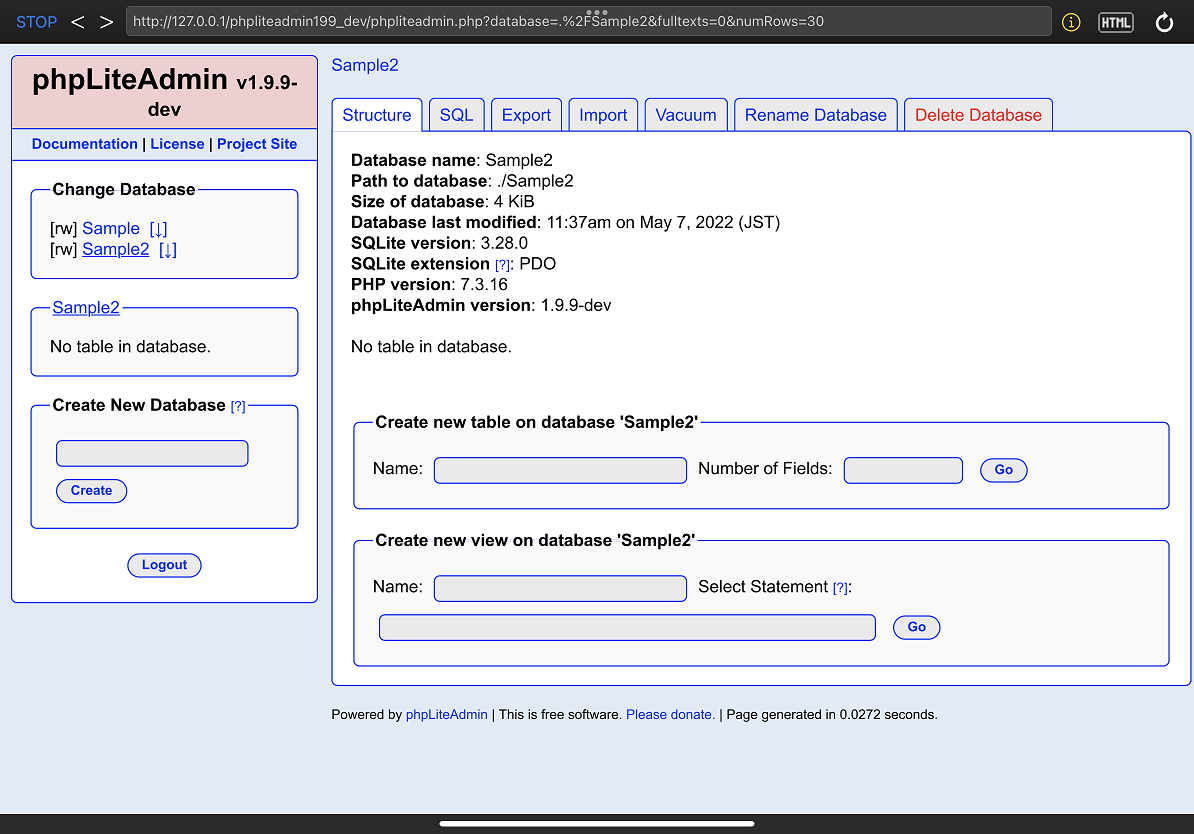Focus the new view Name field
Viewport: 1194px width, 834px height.
point(560,588)
